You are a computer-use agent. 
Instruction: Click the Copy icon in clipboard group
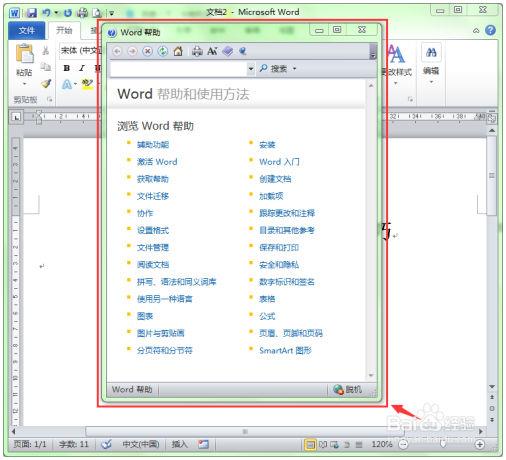pos(46,67)
